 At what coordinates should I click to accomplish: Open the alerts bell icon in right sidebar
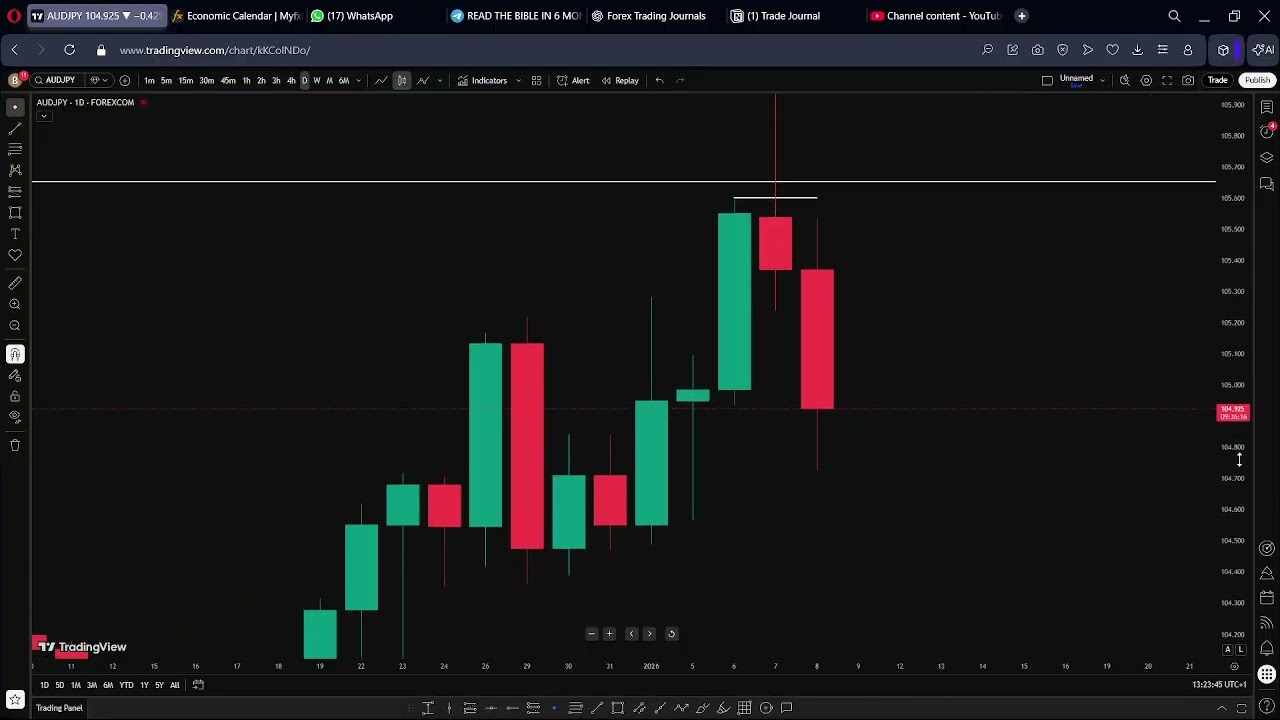click(x=1266, y=648)
